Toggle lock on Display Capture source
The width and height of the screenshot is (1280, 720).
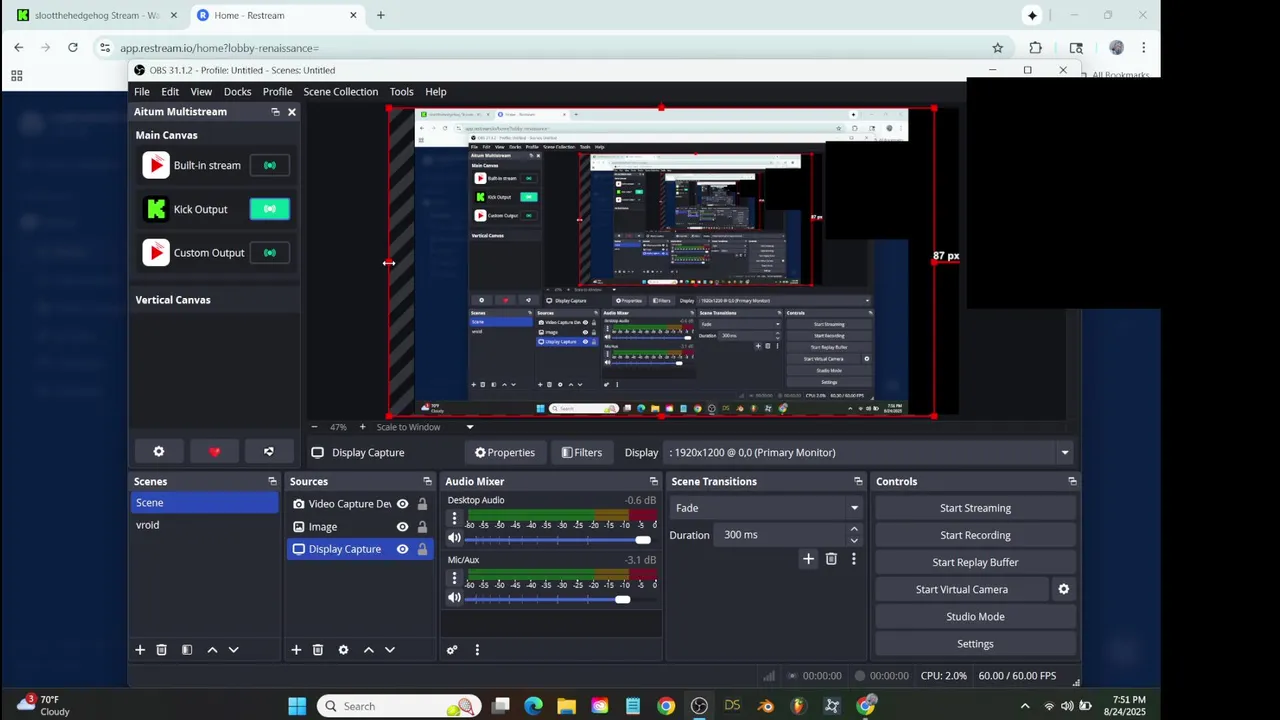[x=422, y=549]
